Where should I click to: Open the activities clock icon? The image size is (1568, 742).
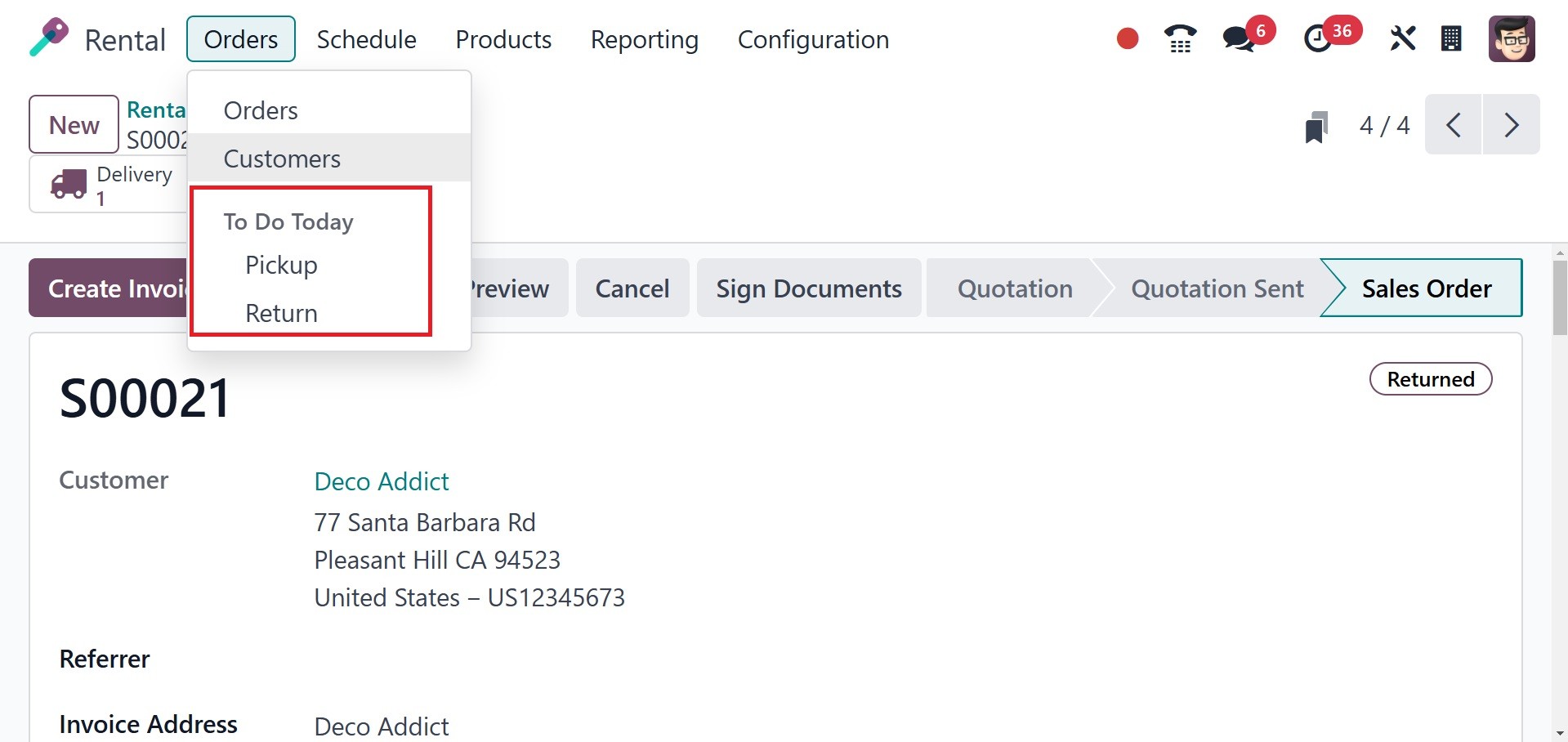(1318, 38)
